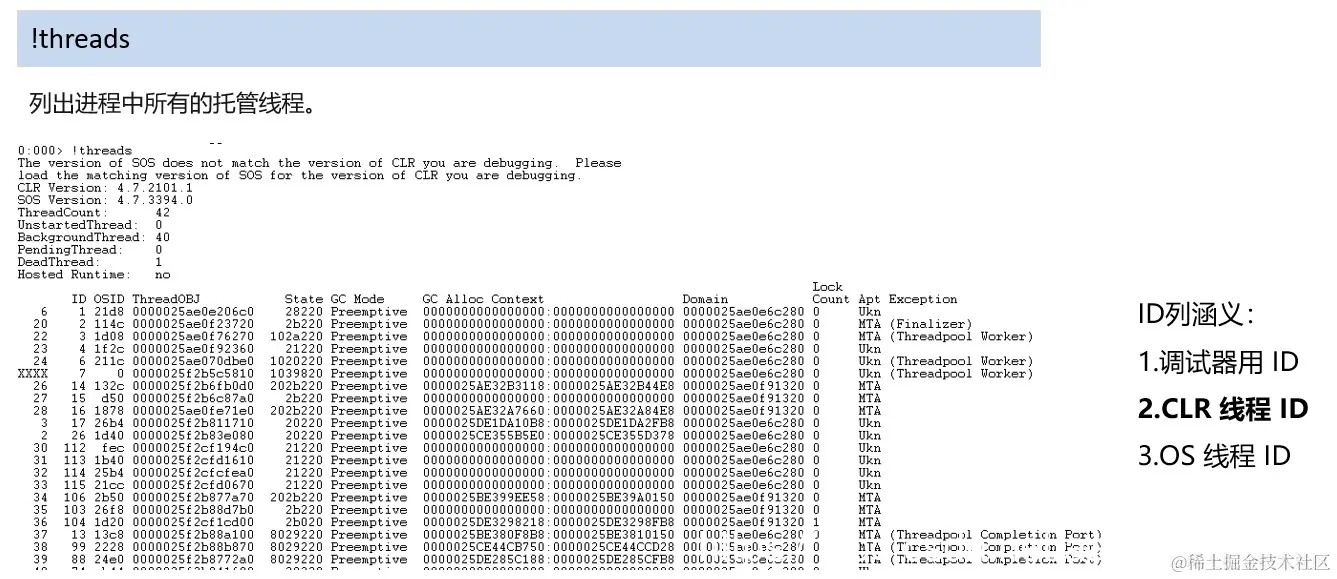Click alloc context '0000025DE3298218:0000025DE3298FB8'

coord(548,522)
